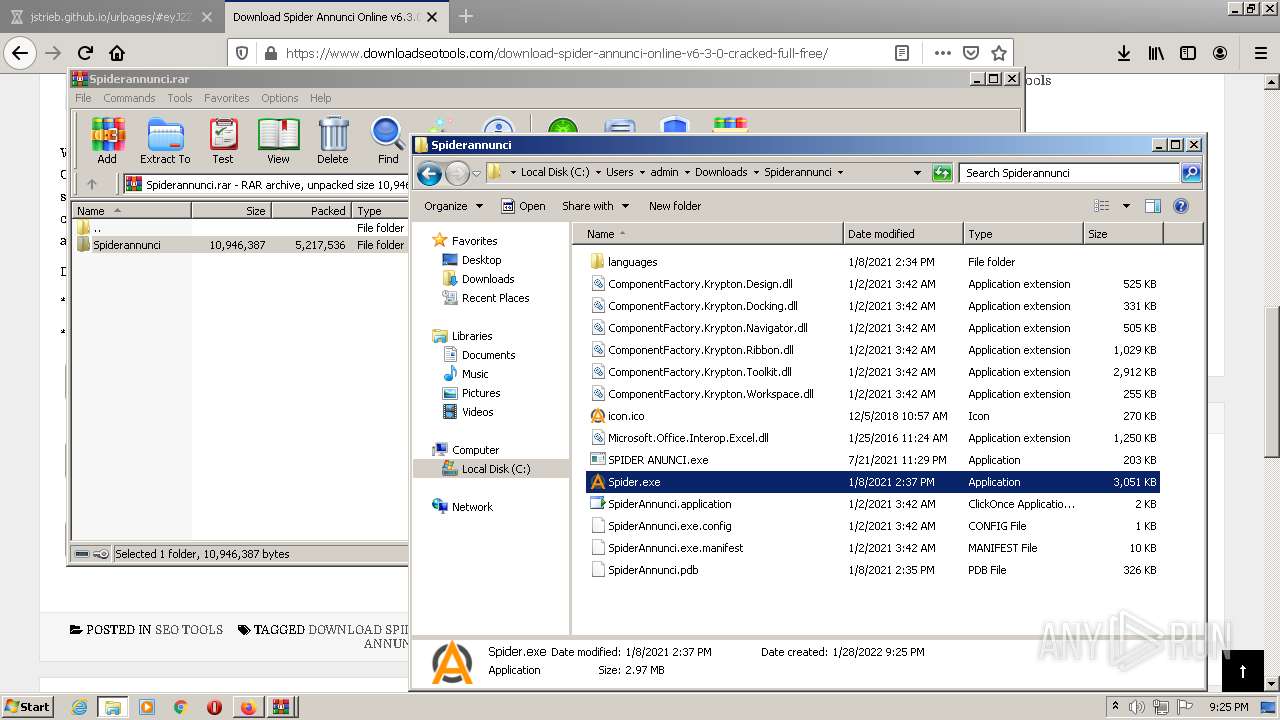This screenshot has height=720, width=1280.
Task: Select the Network item in navigation pane
Action: click(x=472, y=507)
